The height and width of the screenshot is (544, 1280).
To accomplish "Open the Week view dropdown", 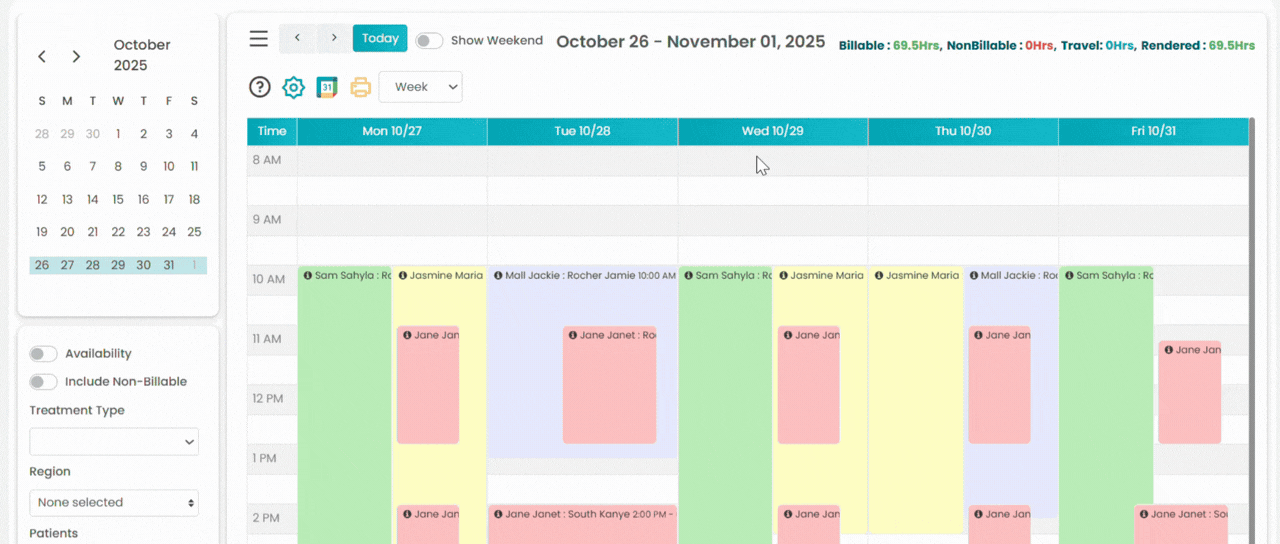I will [x=420, y=87].
